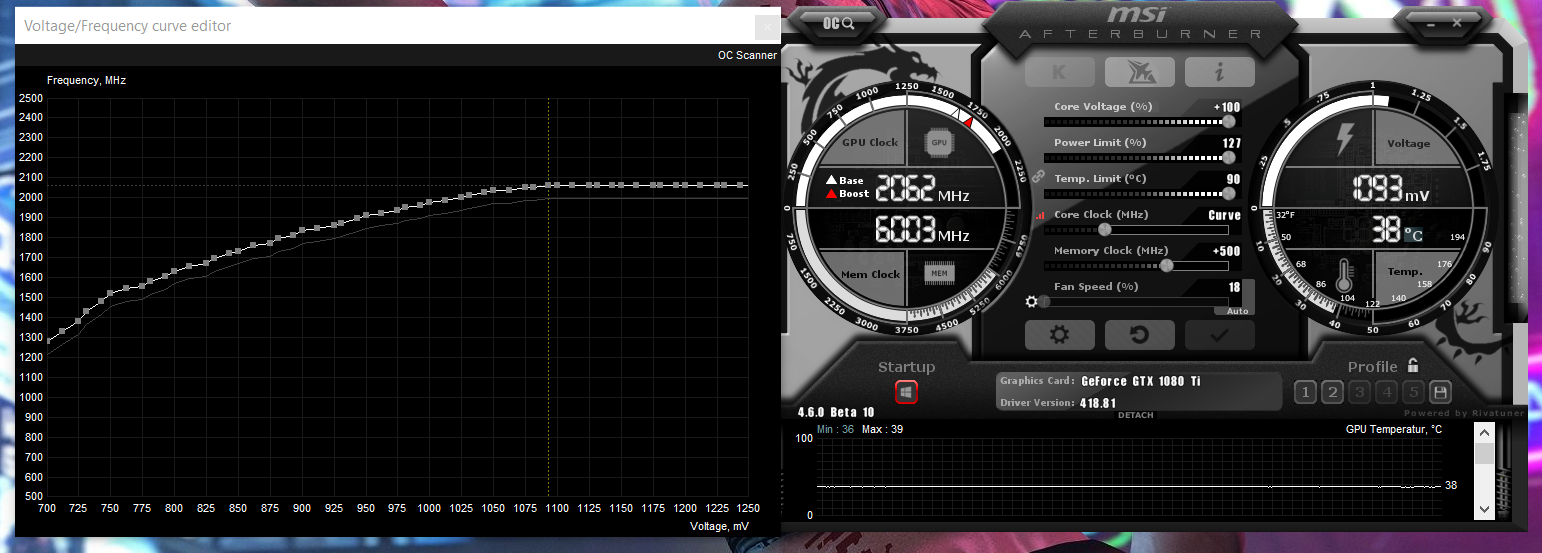This screenshot has width=1542, height=553.
Task: Select profile slot 4
Action: (1386, 392)
